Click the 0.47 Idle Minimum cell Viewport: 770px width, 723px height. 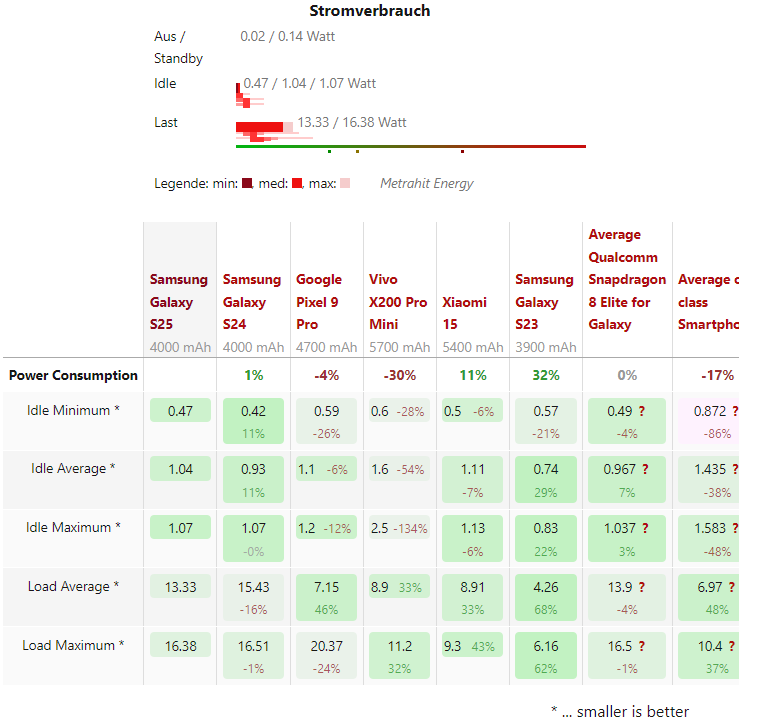[x=180, y=410]
